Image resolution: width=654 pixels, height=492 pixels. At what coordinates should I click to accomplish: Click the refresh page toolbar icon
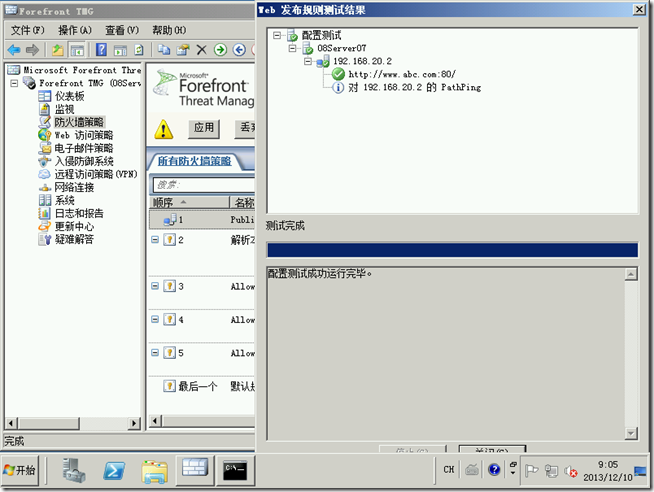[x=138, y=50]
